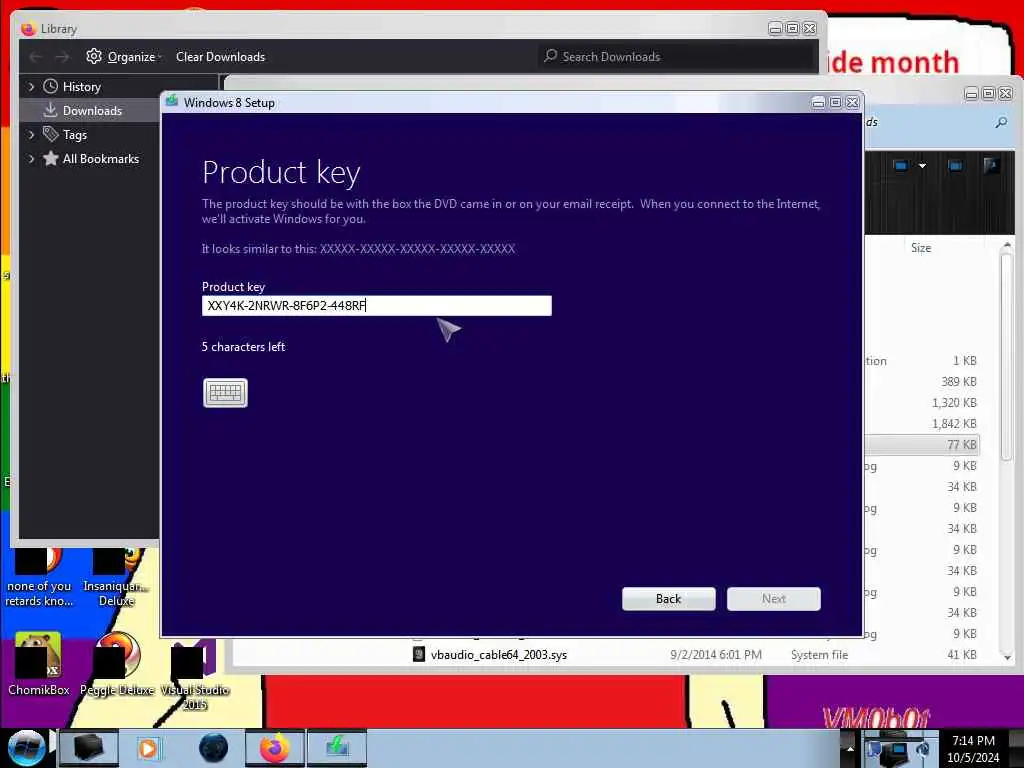The height and width of the screenshot is (768, 1024).
Task: Click the Firefox Library title icon
Action: pyautogui.click(x=27, y=29)
